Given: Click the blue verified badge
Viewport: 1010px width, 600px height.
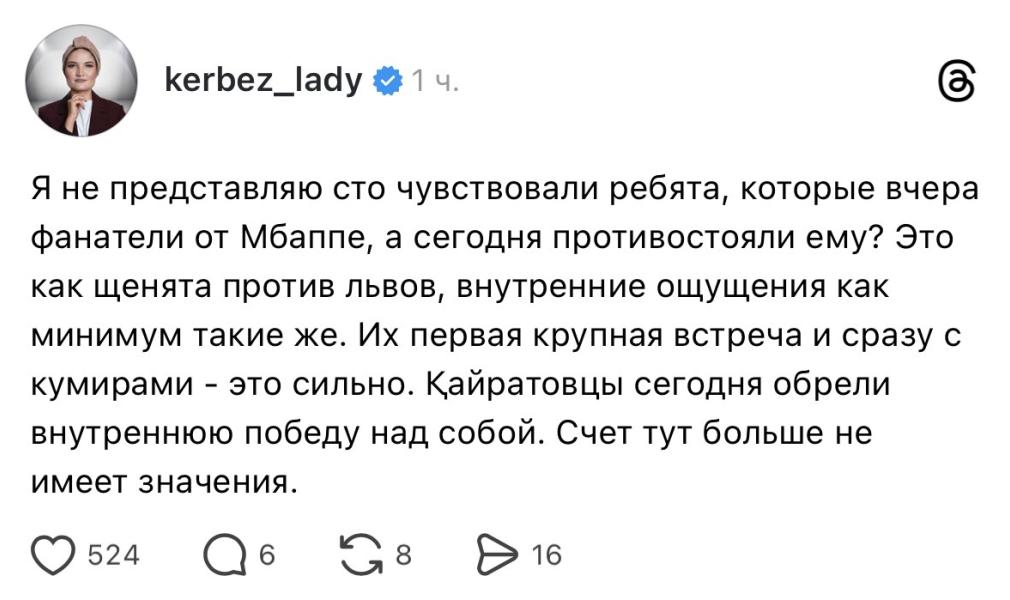Looking at the screenshot, I should [386, 81].
